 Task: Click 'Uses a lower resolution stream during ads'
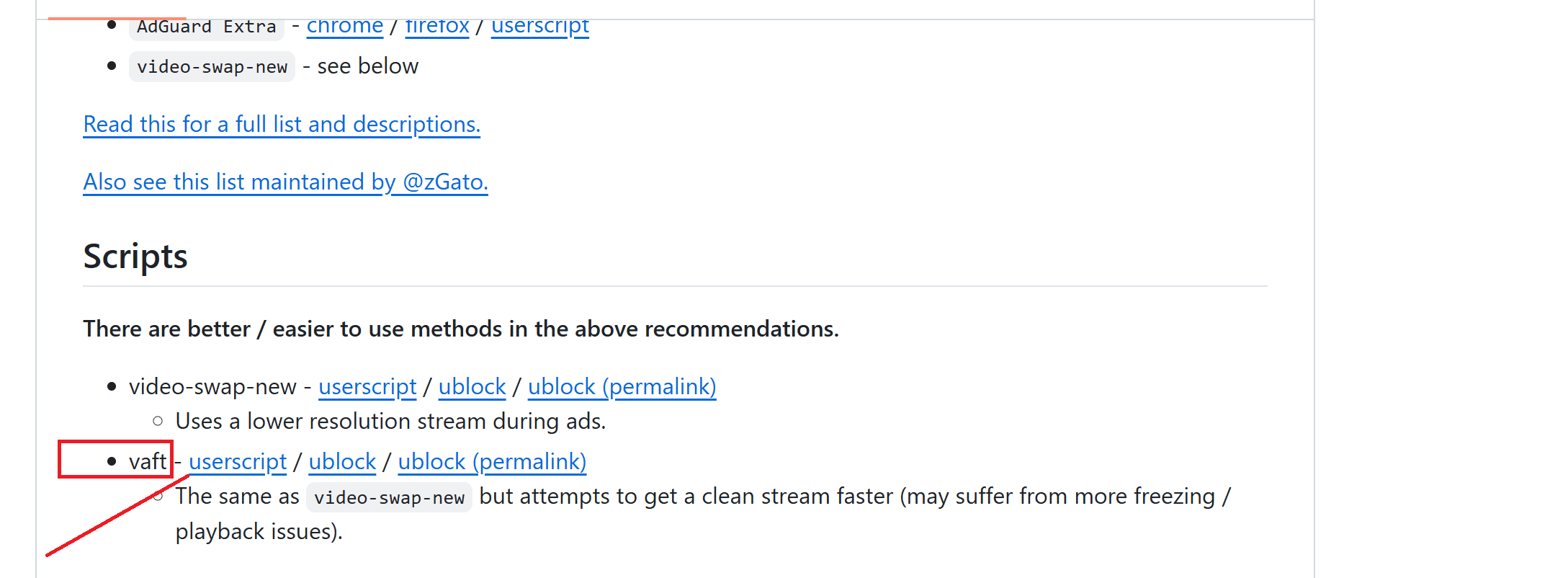pos(390,422)
